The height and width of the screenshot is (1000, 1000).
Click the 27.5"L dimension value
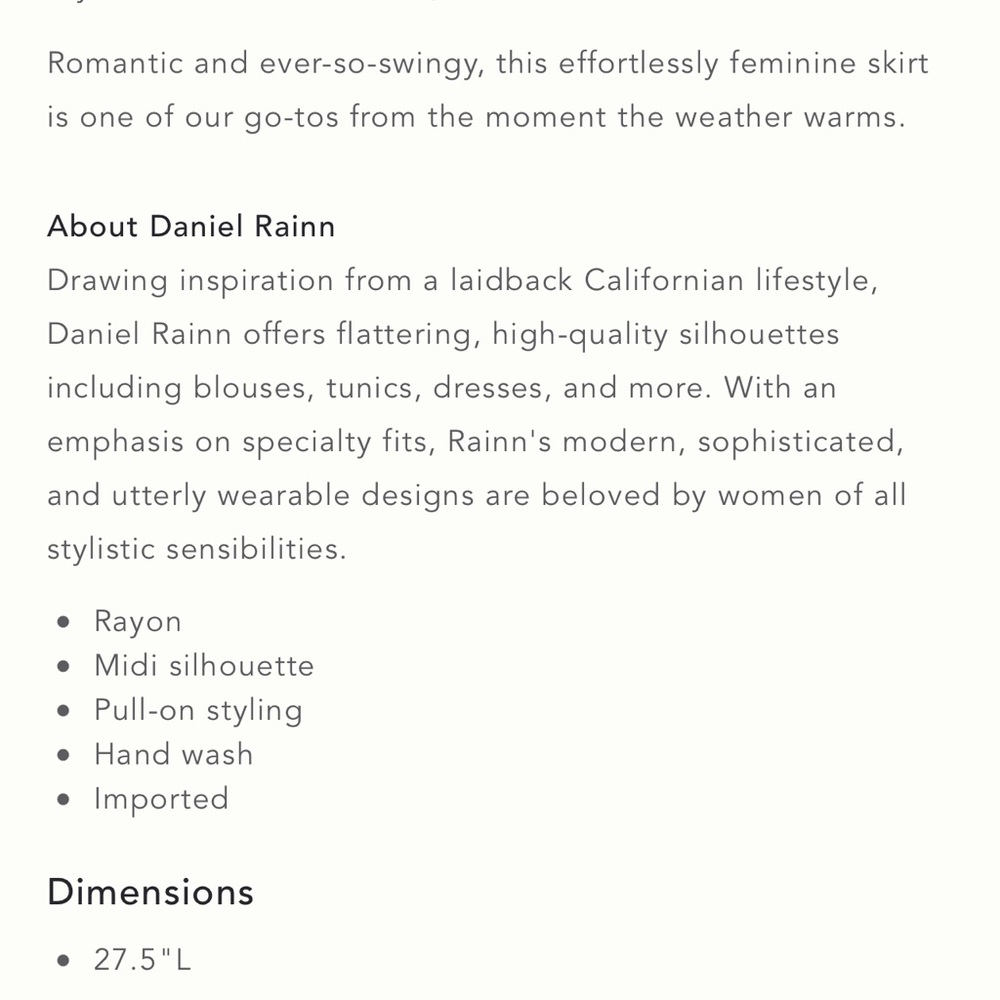(142, 961)
